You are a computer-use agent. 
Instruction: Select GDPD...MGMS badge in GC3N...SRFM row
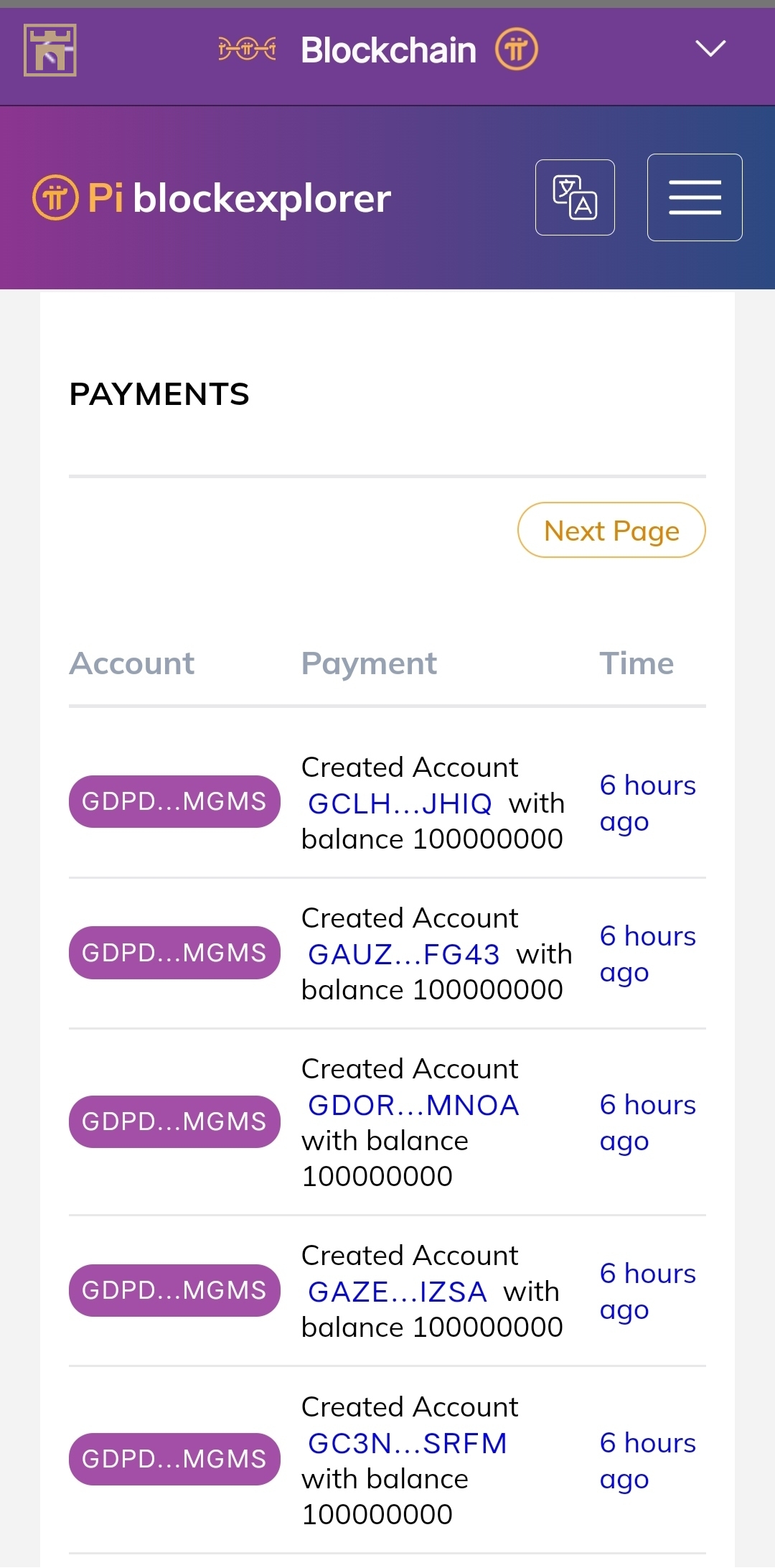(x=174, y=1459)
